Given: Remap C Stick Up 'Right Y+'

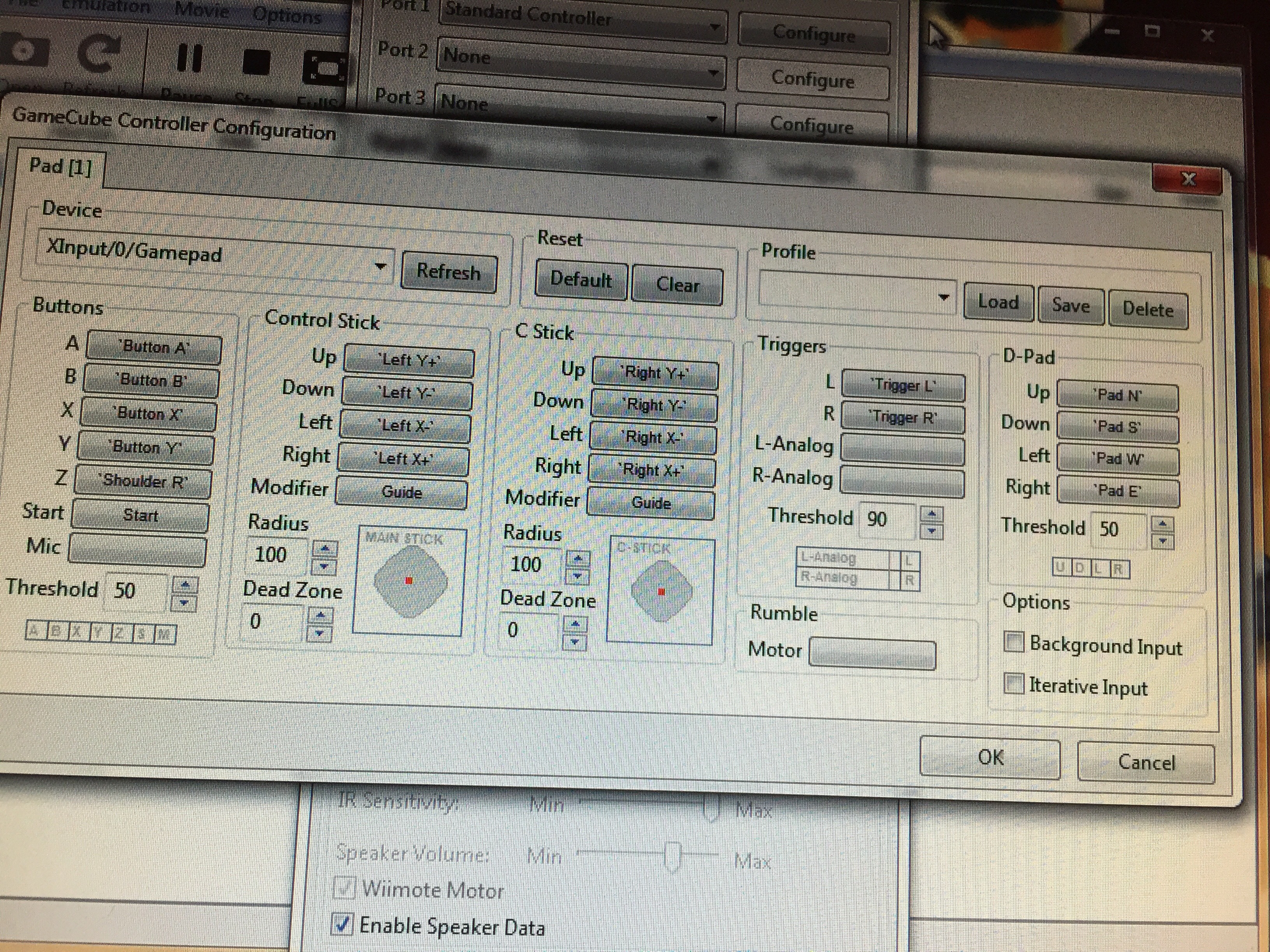Looking at the screenshot, I should click(x=655, y=373).
